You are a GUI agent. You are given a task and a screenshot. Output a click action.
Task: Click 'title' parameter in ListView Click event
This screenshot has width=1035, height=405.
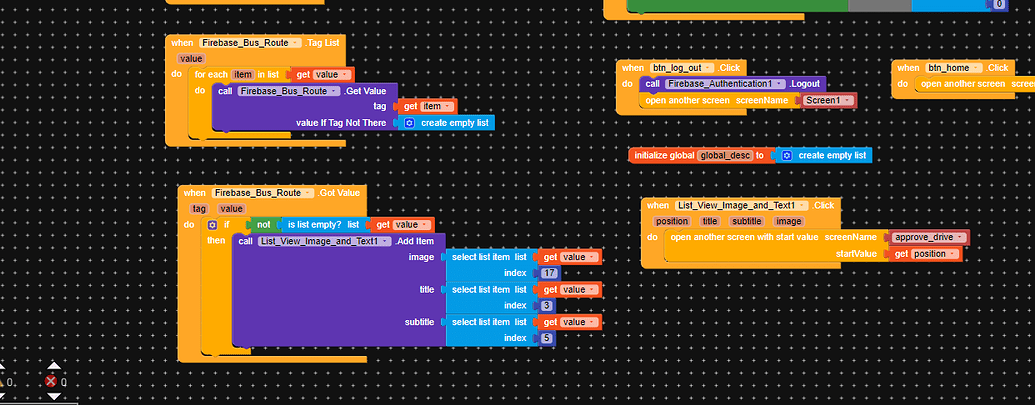(710, 222)
